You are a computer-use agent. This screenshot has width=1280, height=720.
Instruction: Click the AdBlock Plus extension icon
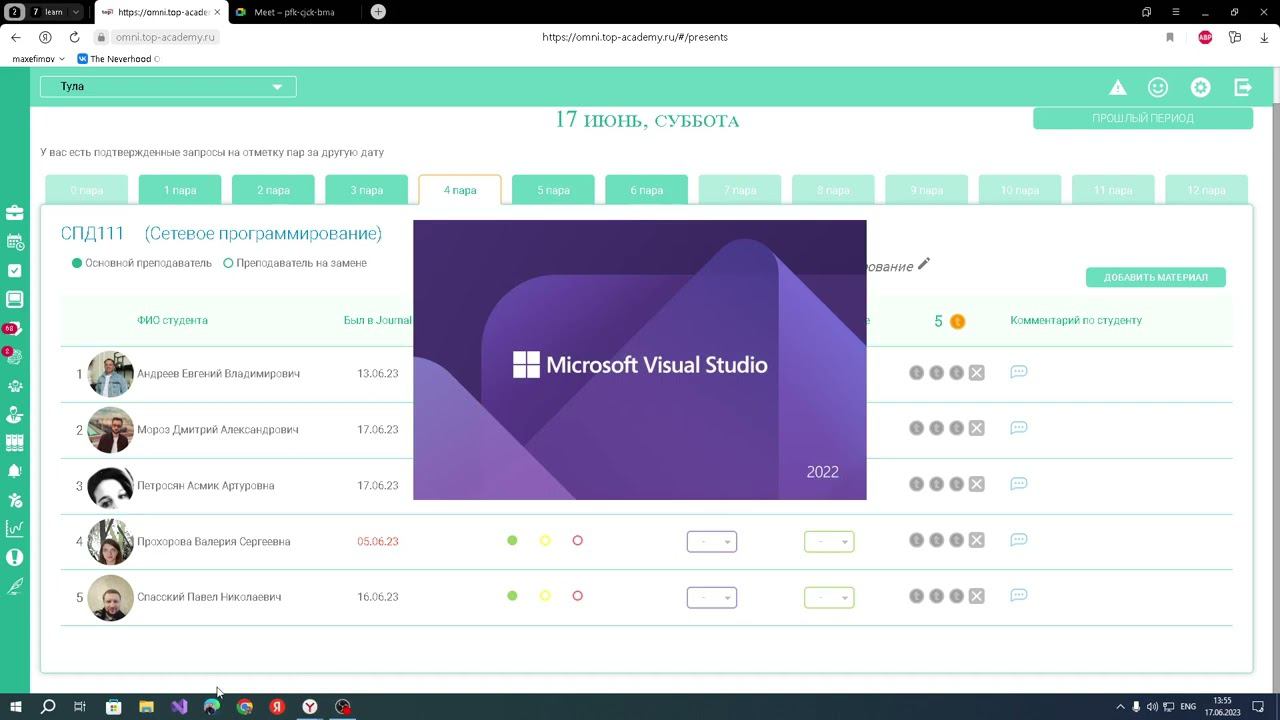coord(1205,37)
